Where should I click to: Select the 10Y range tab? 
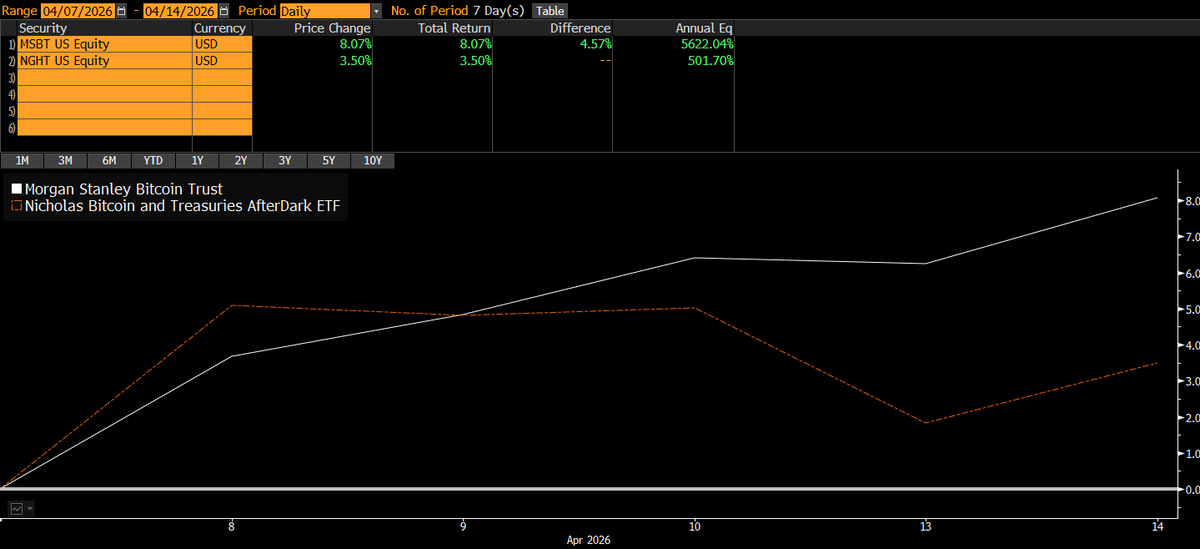tap(373, 160)
